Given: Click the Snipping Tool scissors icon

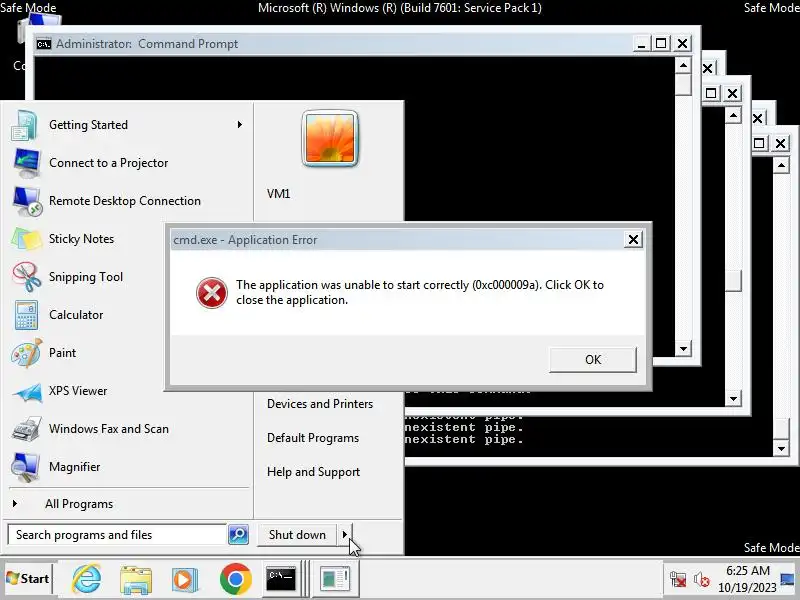Looking at the screenshot, I should pos(27,277).
